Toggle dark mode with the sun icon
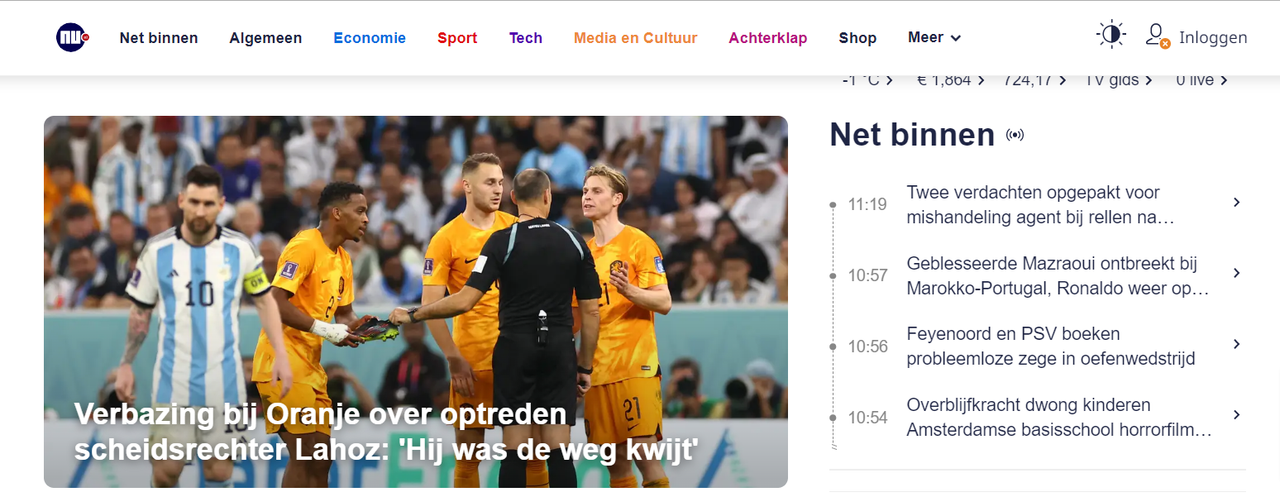This screenshot has width=1280, height=502. [x=1111, y=35]
